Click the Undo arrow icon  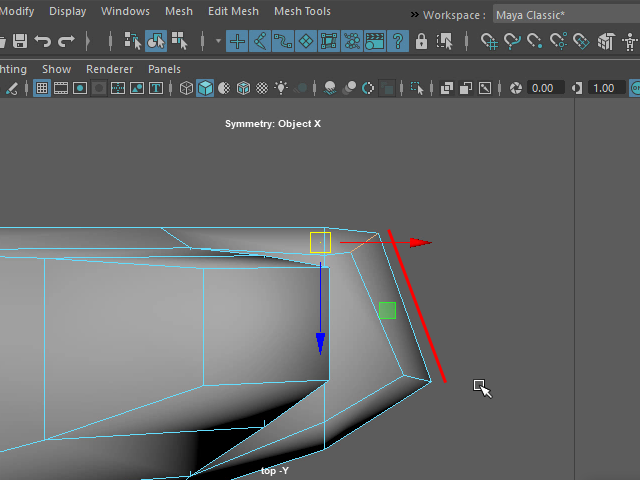pyautogui.click(x=43, y=41)
